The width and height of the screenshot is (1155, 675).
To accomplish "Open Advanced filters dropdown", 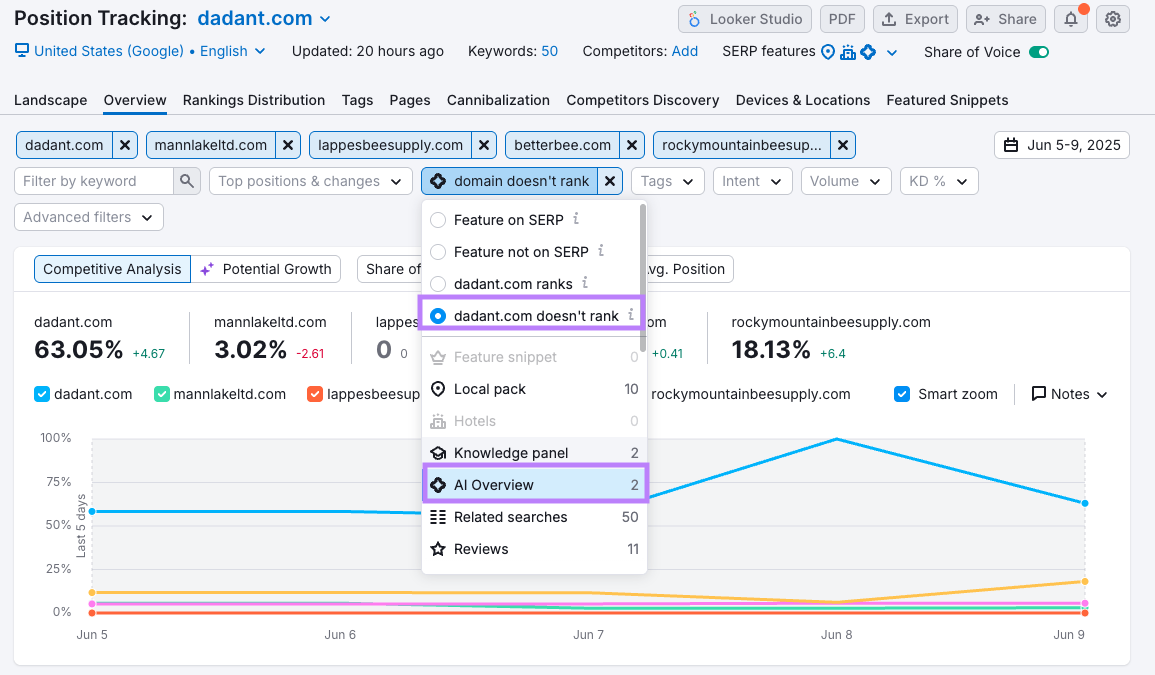I will pos(88,217).
